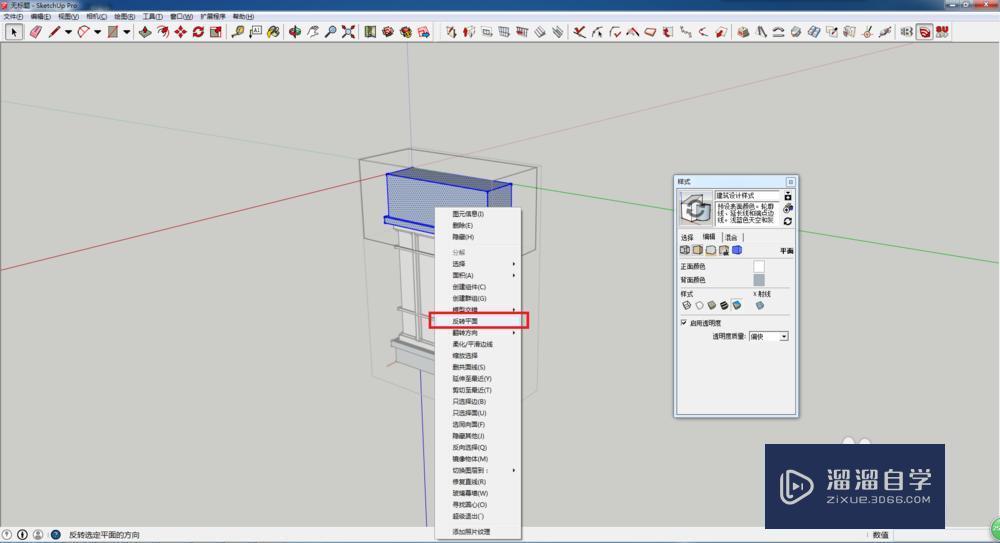
Task: Select the Offset tool
Action: [x=163, y=31]
